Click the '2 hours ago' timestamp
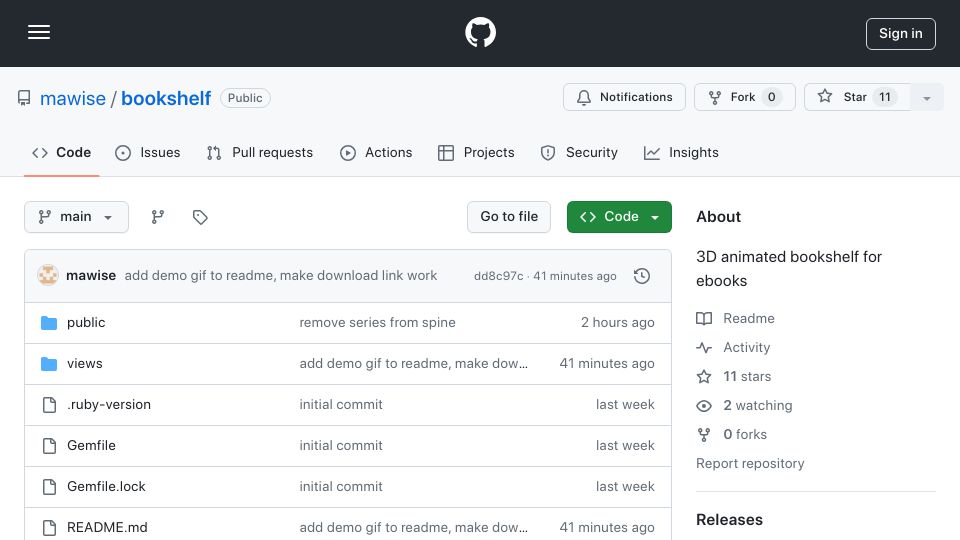 [617, 323]
